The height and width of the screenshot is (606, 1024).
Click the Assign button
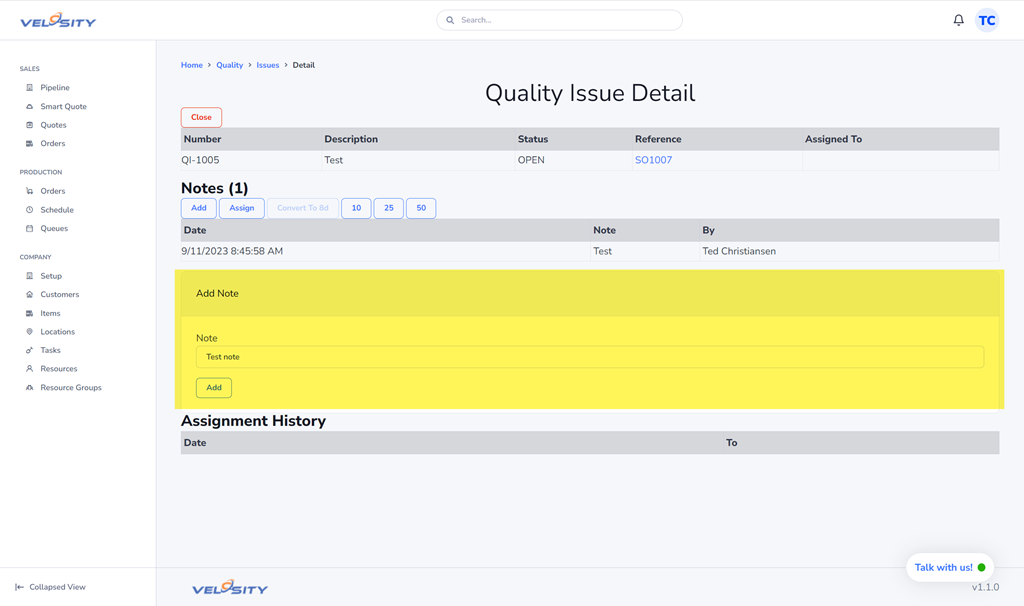click(x=242, y=208)
